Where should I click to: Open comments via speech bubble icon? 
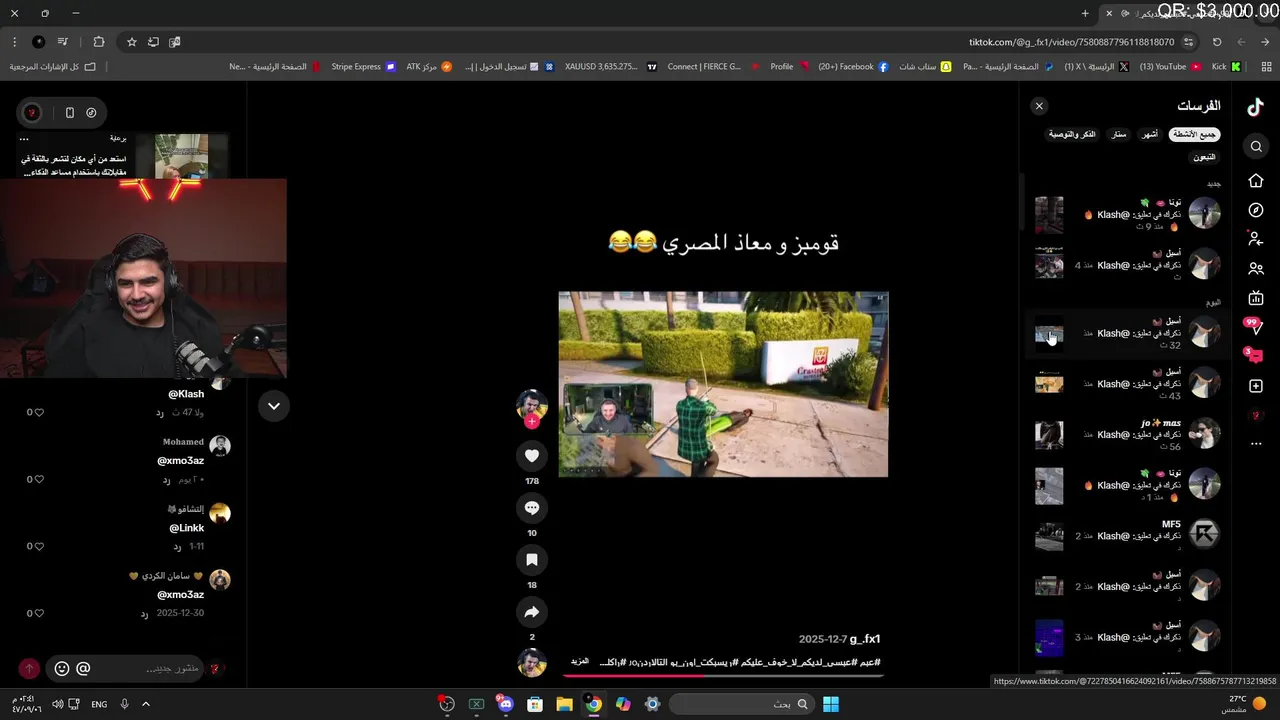click(532, 508)
